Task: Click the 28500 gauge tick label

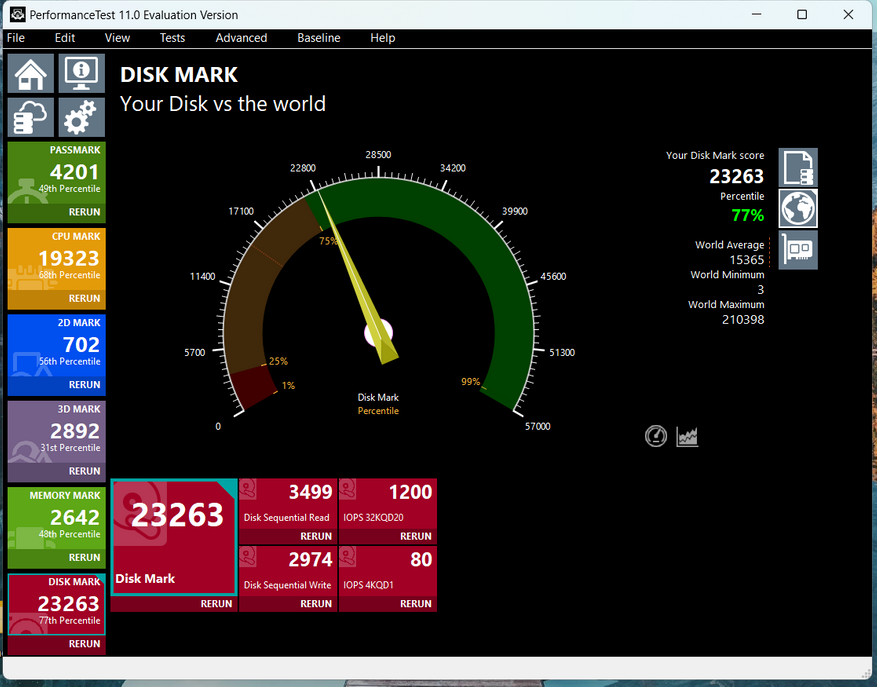Action: tap(378, 154)
